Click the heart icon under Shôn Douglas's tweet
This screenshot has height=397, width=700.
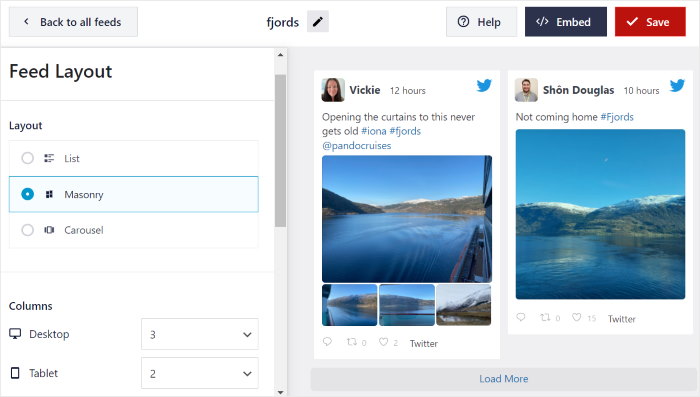(577, 318)
